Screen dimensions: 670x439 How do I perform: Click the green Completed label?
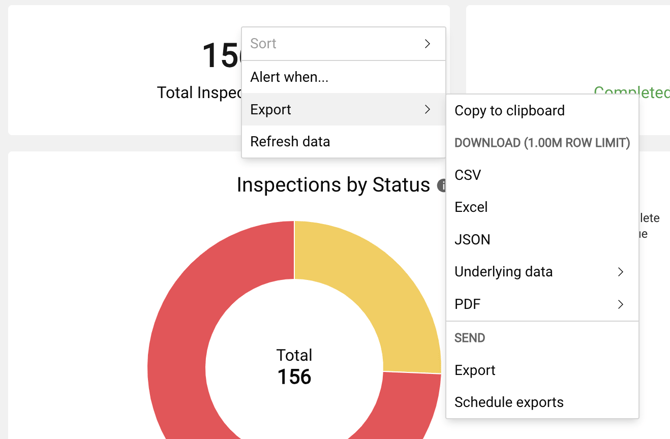click(x=632, y=92)
